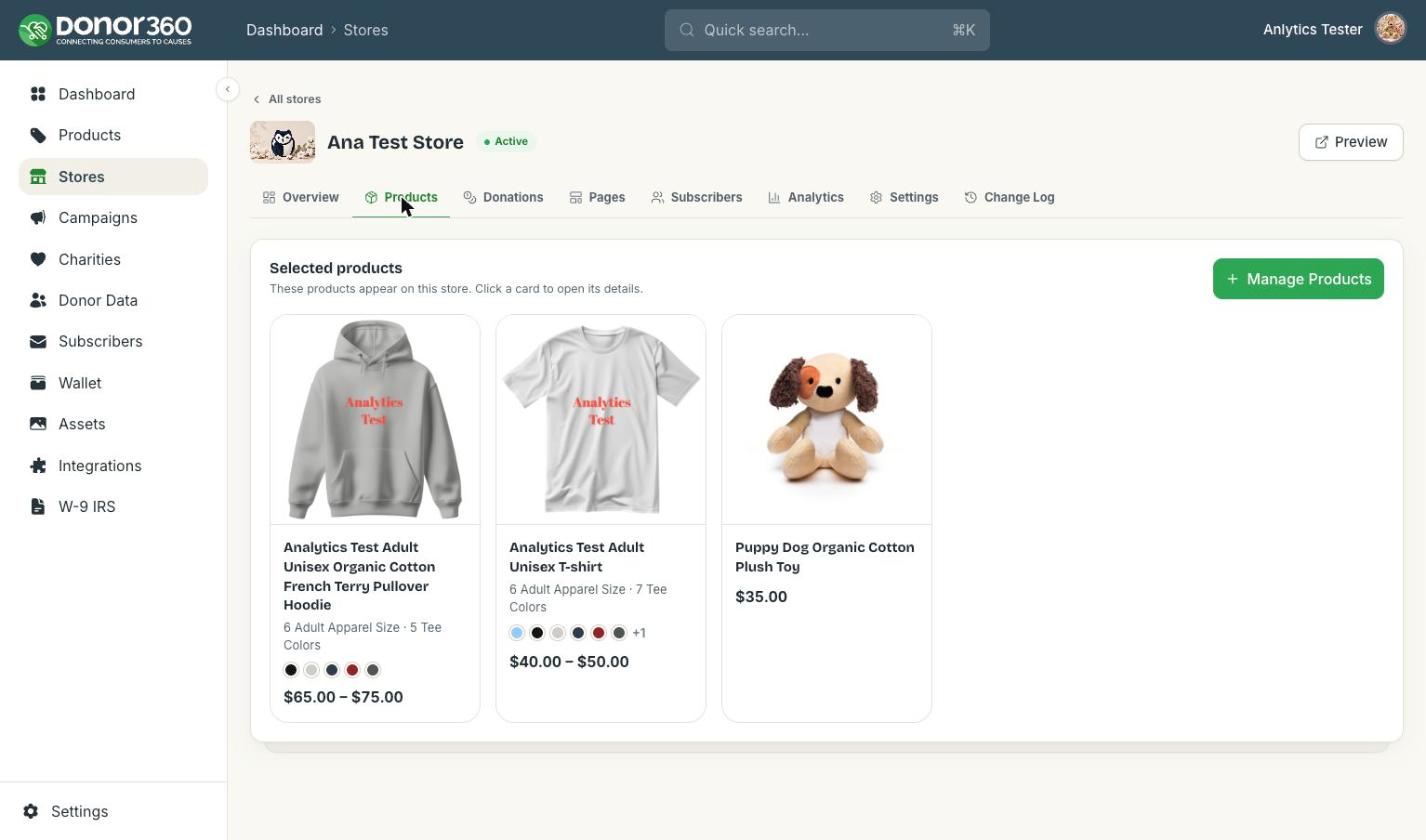Click the Dashboard breadcrumb link
The height and width of the screenshot is (840, 1426).
[x=284, y=30]
